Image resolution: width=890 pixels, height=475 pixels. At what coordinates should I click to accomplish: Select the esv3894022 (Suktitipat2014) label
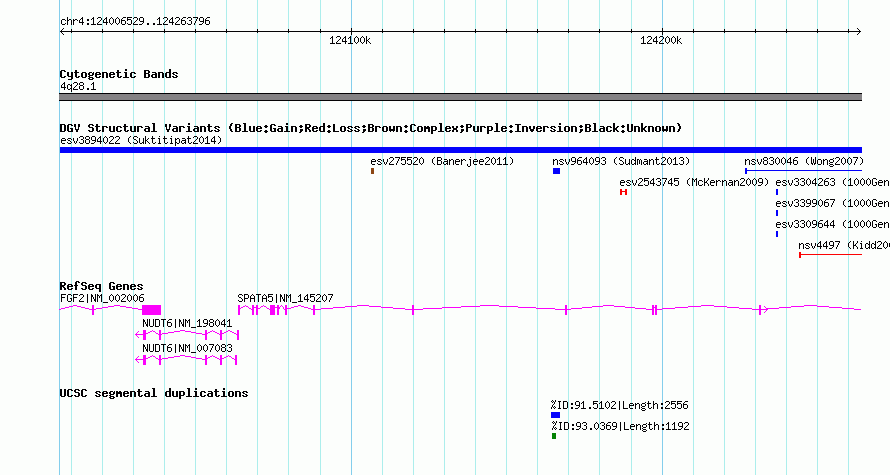(x=141, y=140)
